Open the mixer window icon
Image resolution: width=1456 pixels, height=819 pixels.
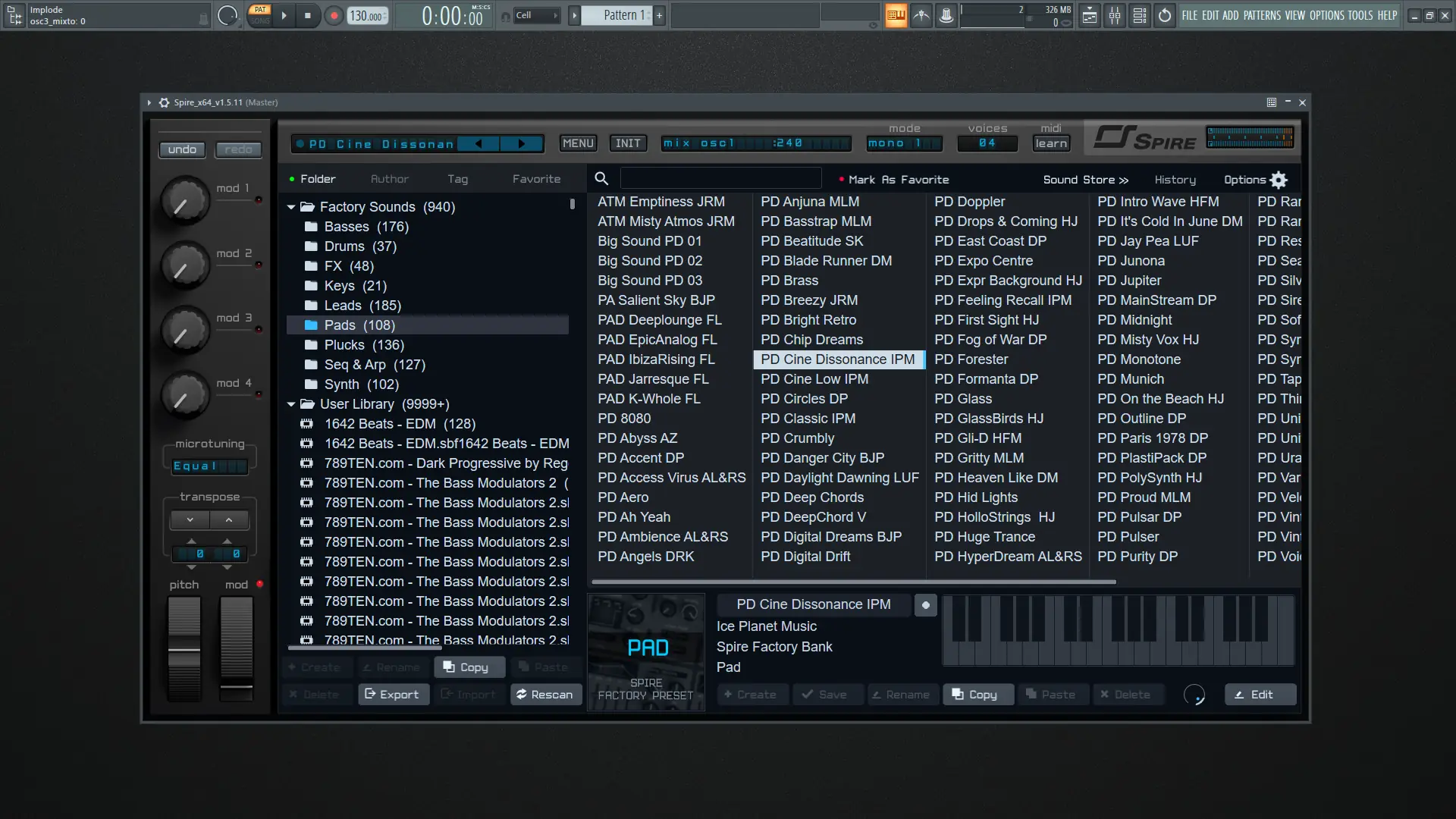1115,15
